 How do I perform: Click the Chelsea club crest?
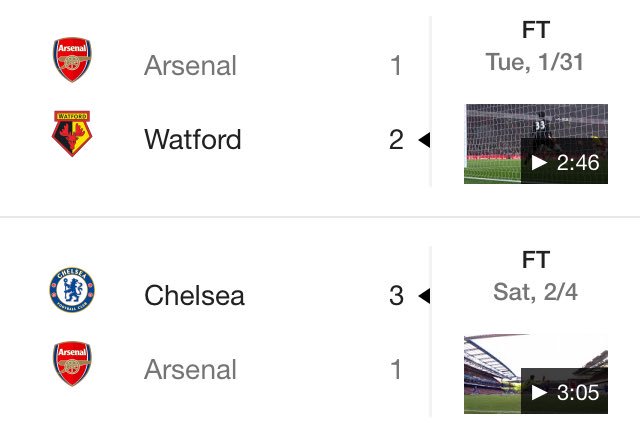coord(72,290)
